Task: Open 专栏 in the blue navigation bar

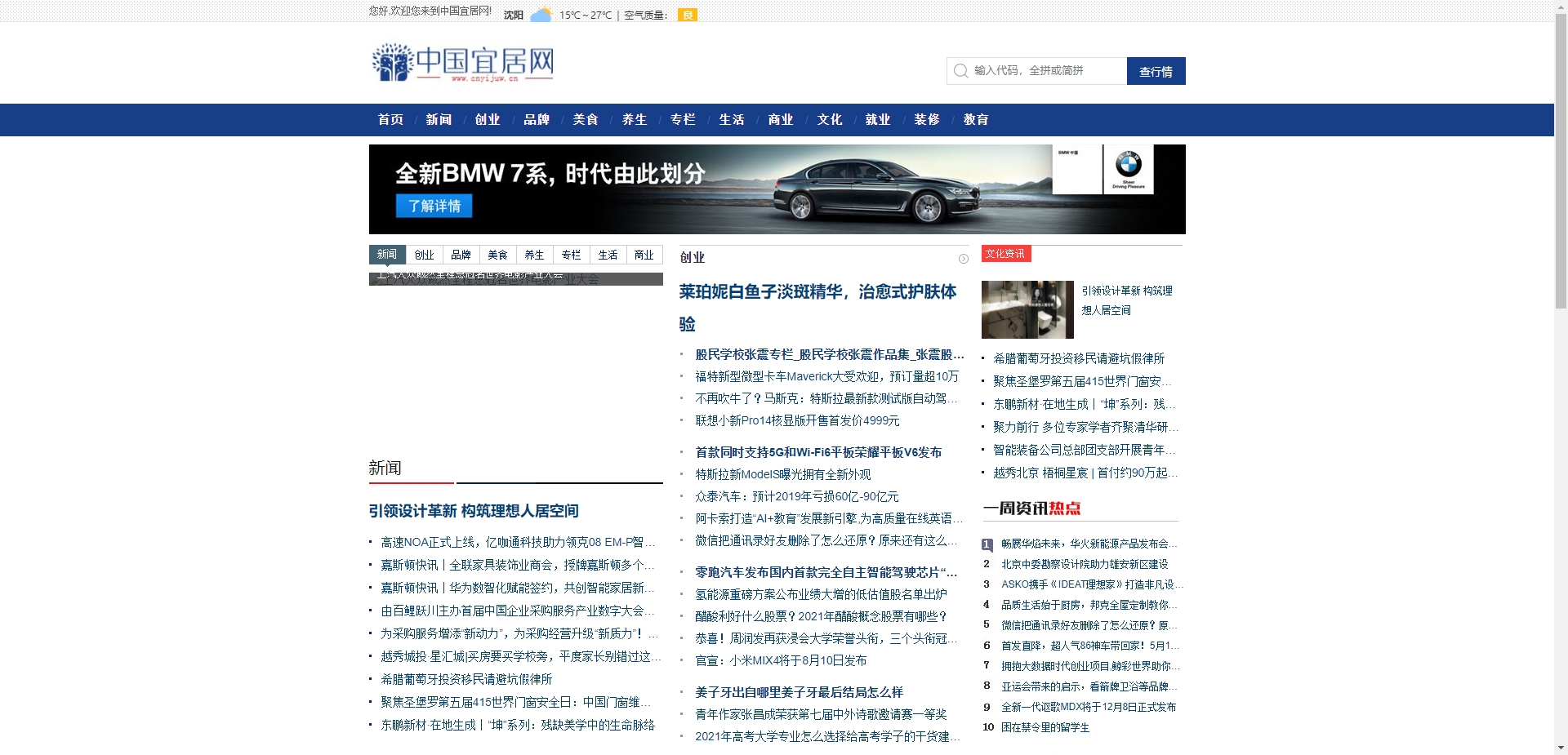Action: [683, 119]
